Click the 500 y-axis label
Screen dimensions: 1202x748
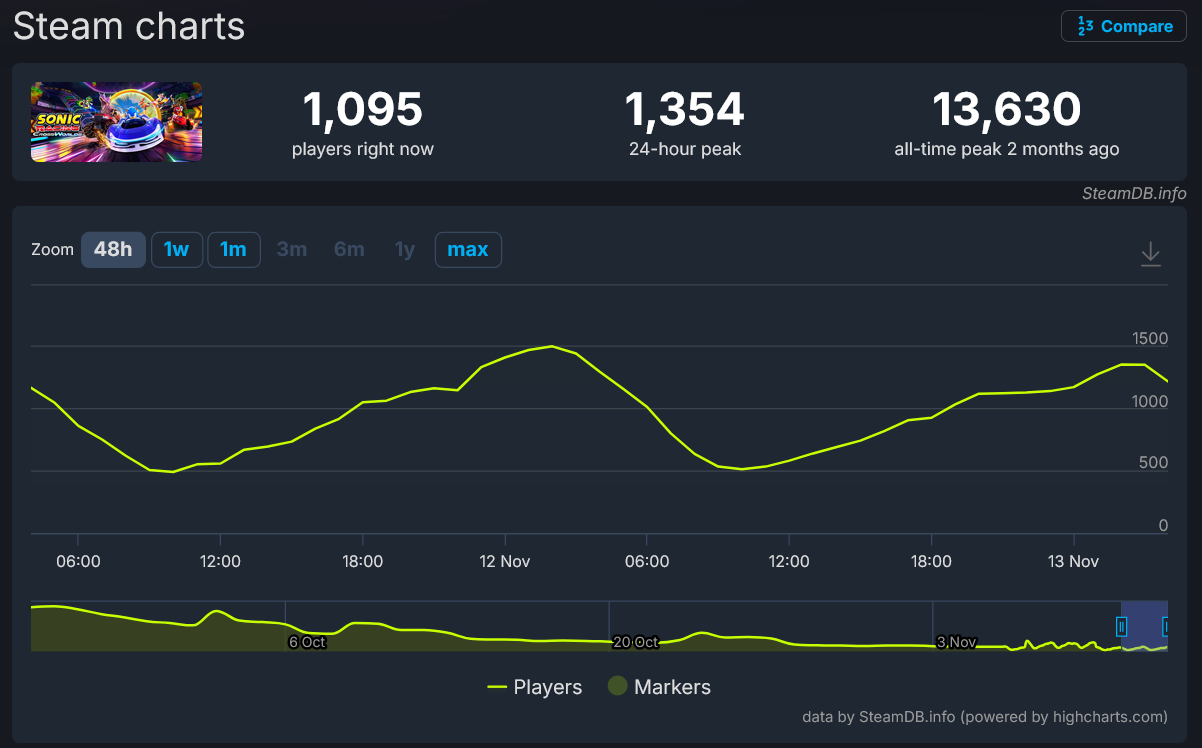[1155, 463]
